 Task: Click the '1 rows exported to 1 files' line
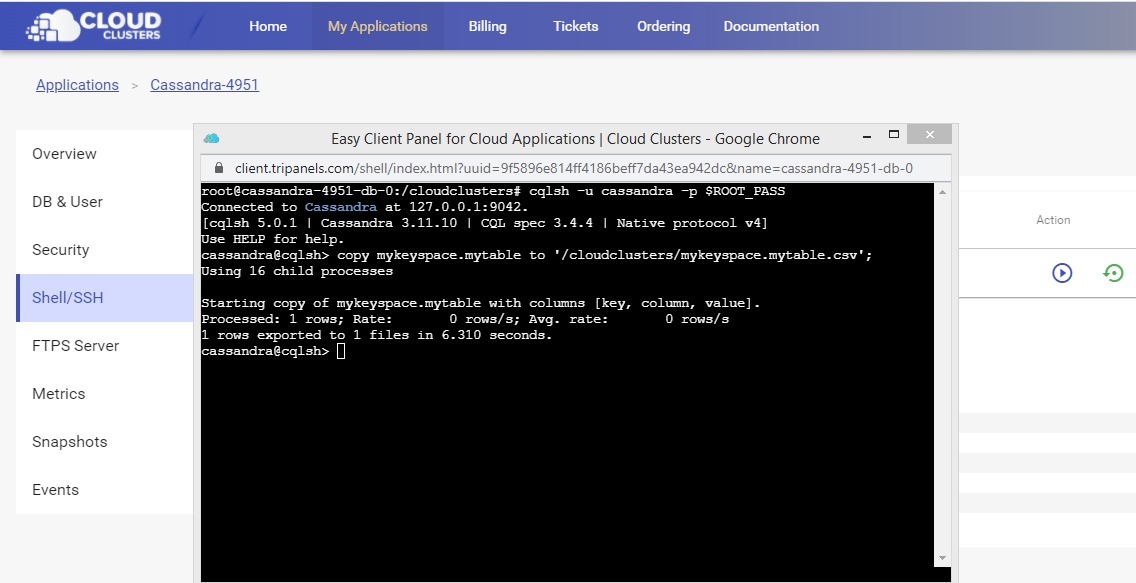[x=377, y=335]
